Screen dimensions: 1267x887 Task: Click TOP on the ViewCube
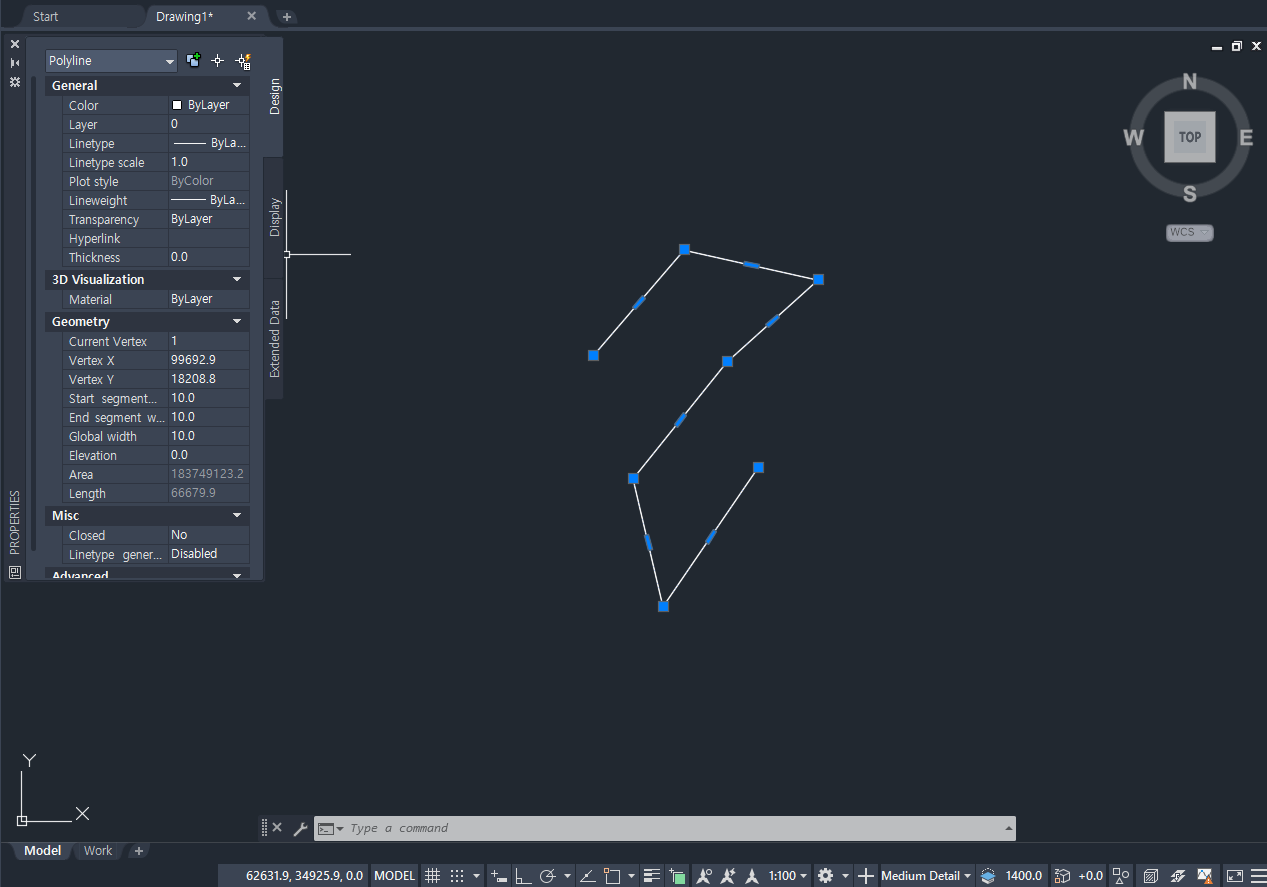(1189, 137)
